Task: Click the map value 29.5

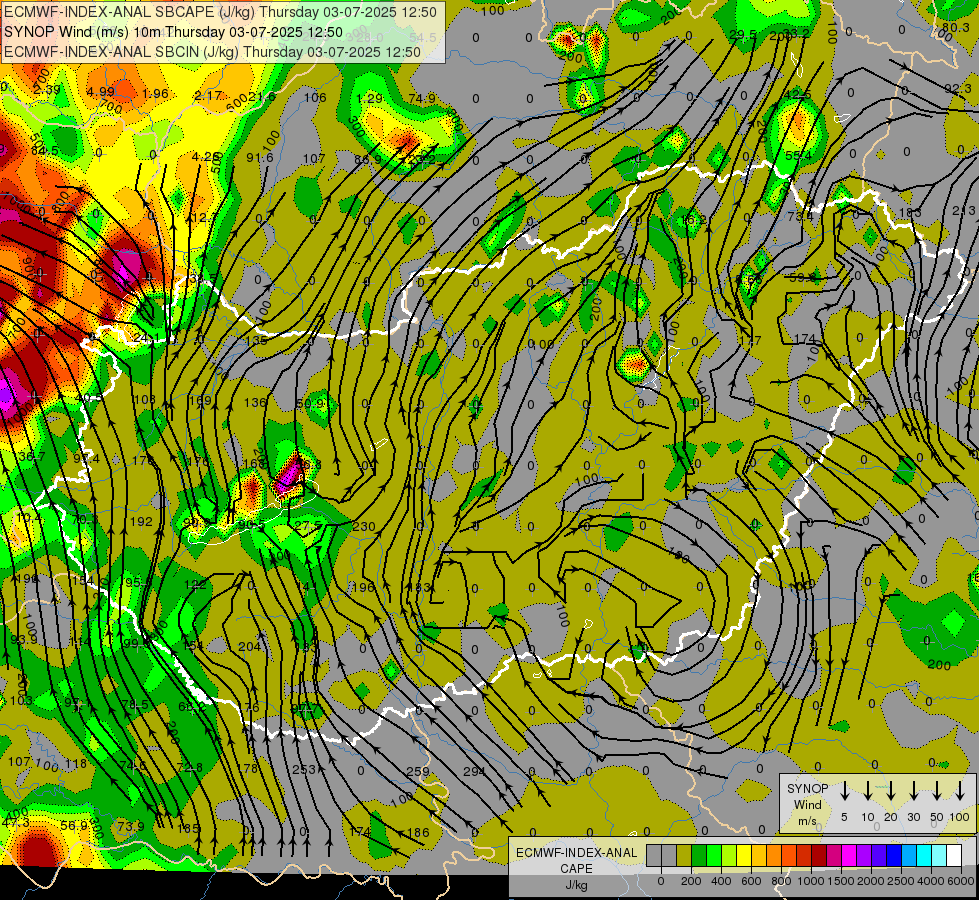Action: coord(744,34)
